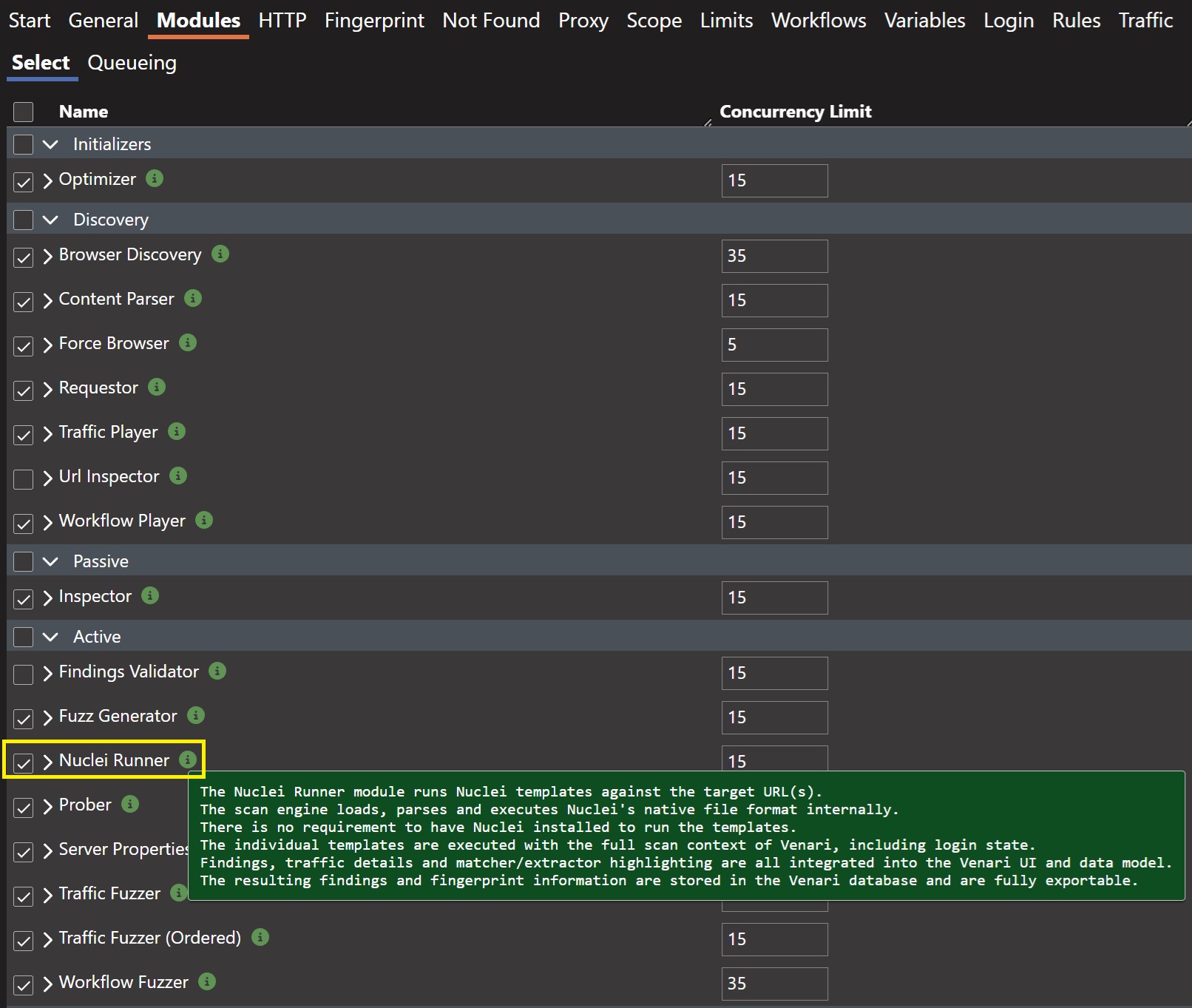Toggle the select-all checkbox beside Name
The width and height of the screenshot is (1192, 1008).
click(24, 112)
